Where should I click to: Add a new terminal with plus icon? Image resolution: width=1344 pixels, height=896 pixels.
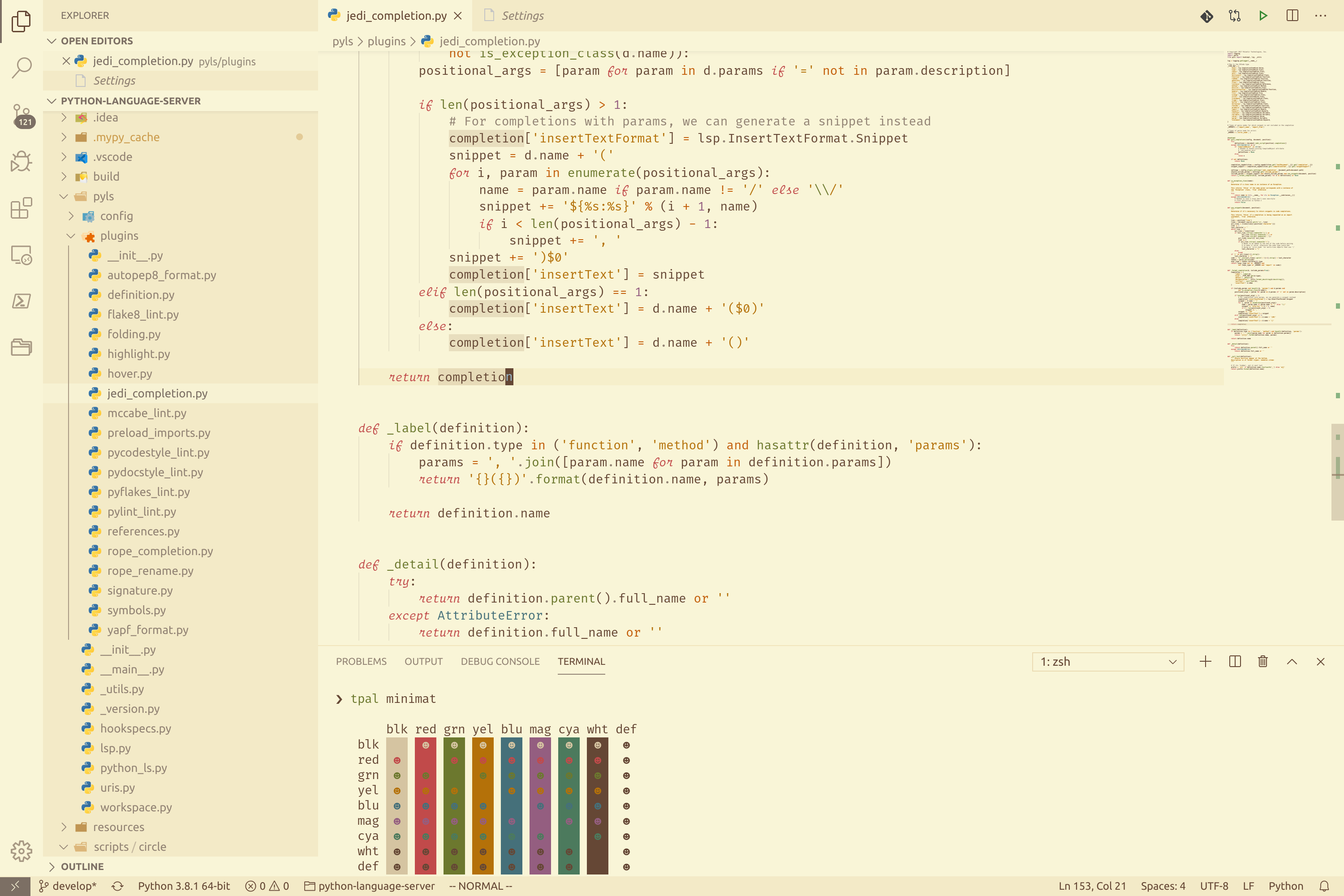(x=1205, y=661)
